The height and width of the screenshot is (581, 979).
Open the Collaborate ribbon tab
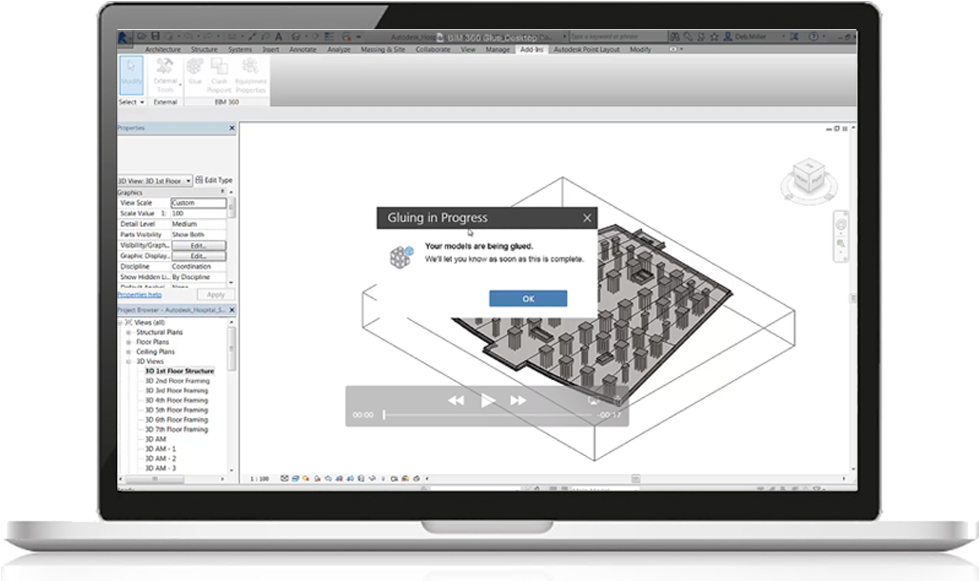click(x=433, y=49)
